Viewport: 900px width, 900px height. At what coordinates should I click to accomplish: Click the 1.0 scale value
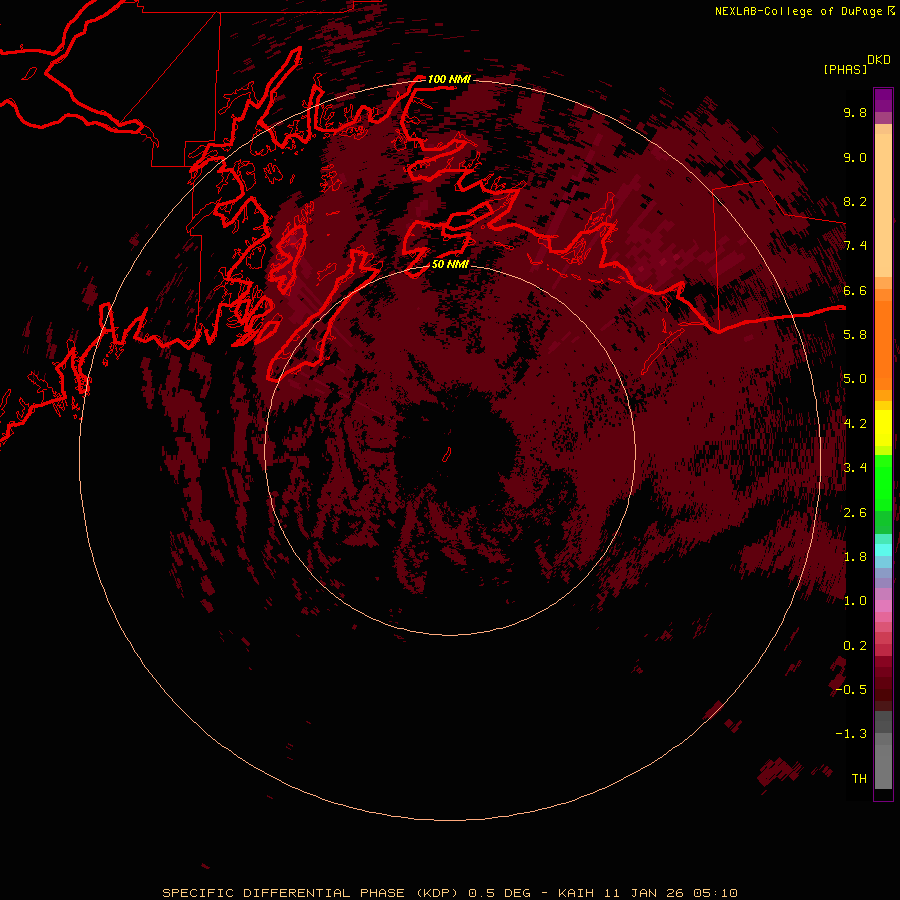pyautogui.click(x=855, y=600)
